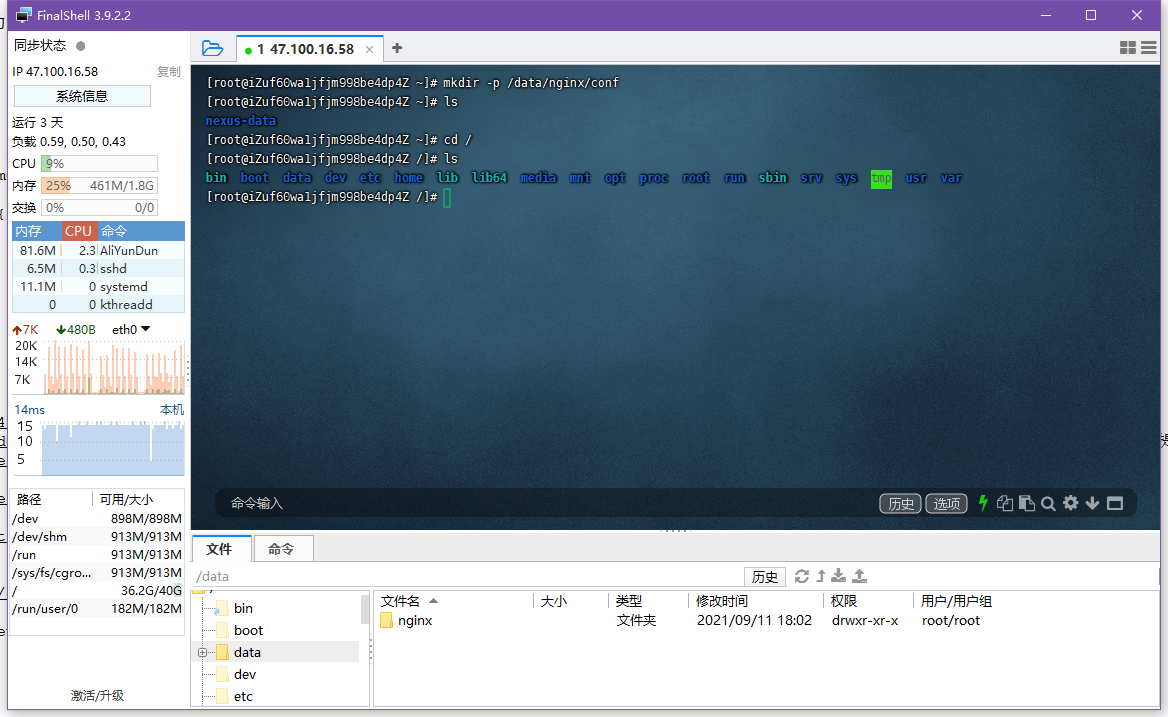Open terminal settings gear icon
This screenshot has height=717, width=1168.
(1070, 503)
